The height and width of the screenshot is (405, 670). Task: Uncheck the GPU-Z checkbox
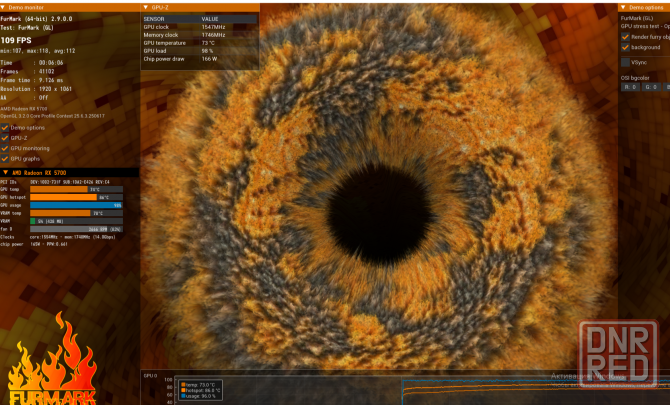pyautogui.click(x=5, y=138)
